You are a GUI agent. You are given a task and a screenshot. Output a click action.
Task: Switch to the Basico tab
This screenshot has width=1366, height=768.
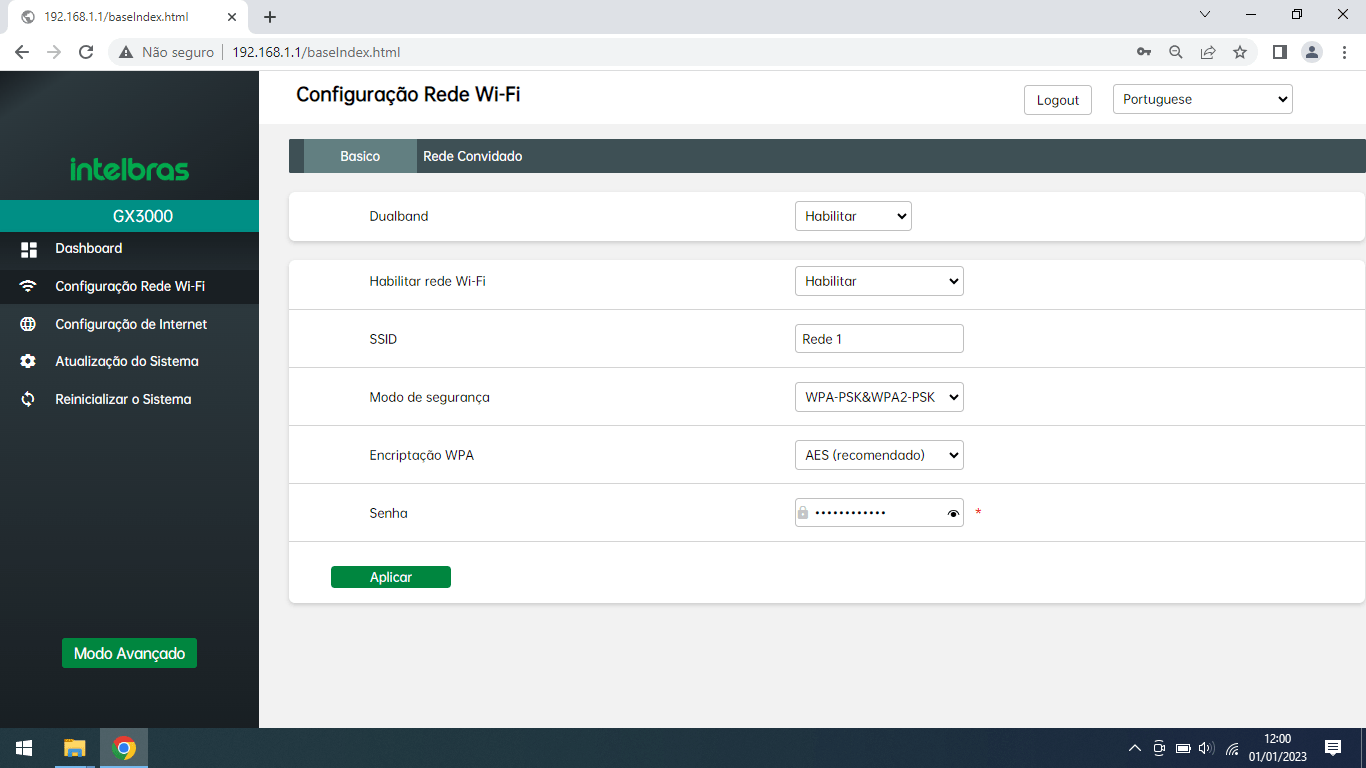pos(360,156)
